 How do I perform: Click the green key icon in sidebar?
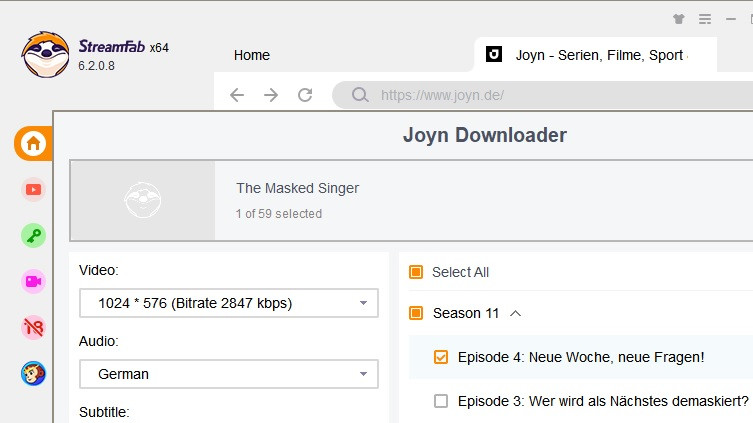[33, 235]
